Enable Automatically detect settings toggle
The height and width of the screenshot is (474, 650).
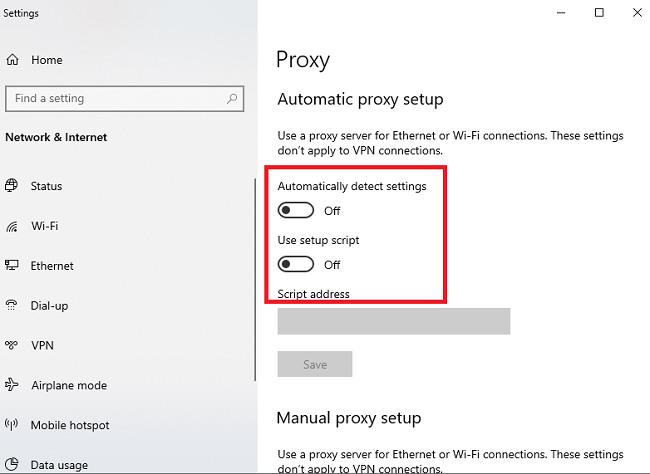296,211
